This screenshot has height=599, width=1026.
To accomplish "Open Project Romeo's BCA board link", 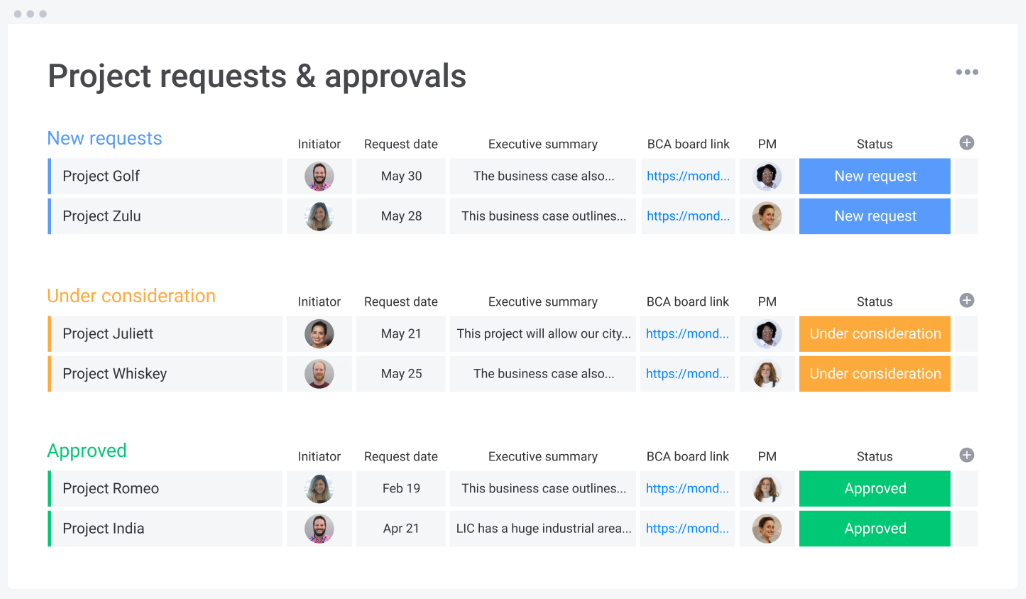I will (x=688, y=488).
